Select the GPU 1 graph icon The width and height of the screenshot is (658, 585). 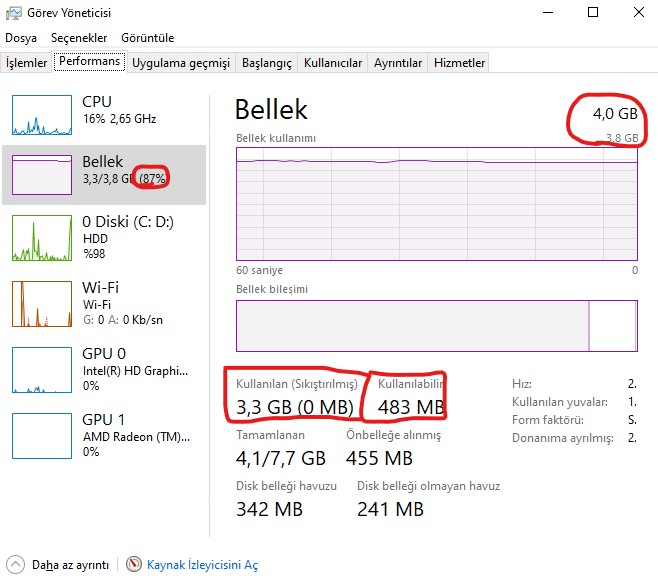pyautogui.click(x=42, y=437)
